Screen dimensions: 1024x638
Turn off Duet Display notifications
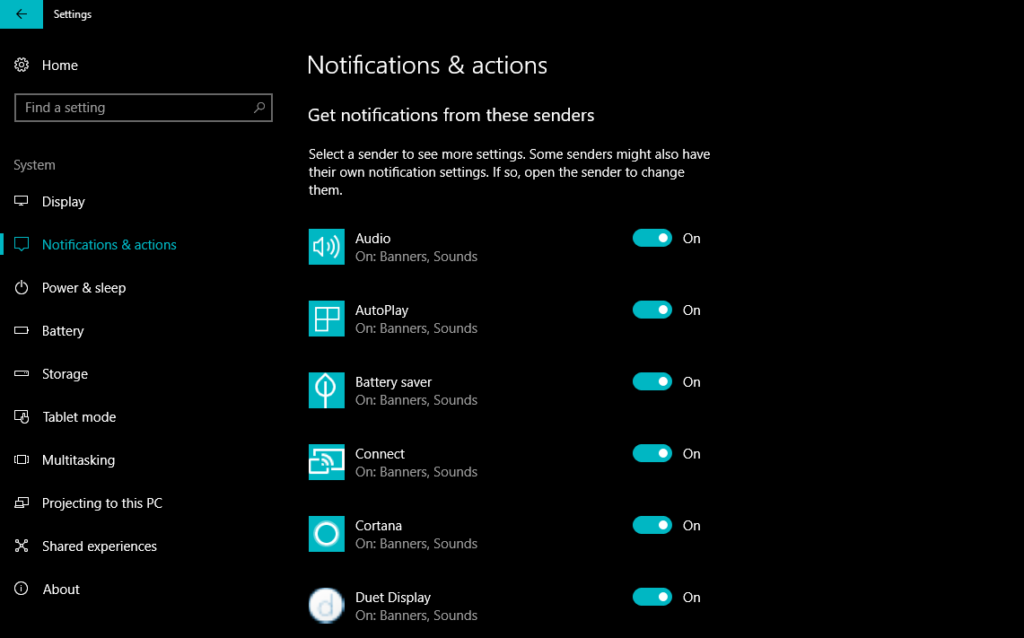point(652,597)
